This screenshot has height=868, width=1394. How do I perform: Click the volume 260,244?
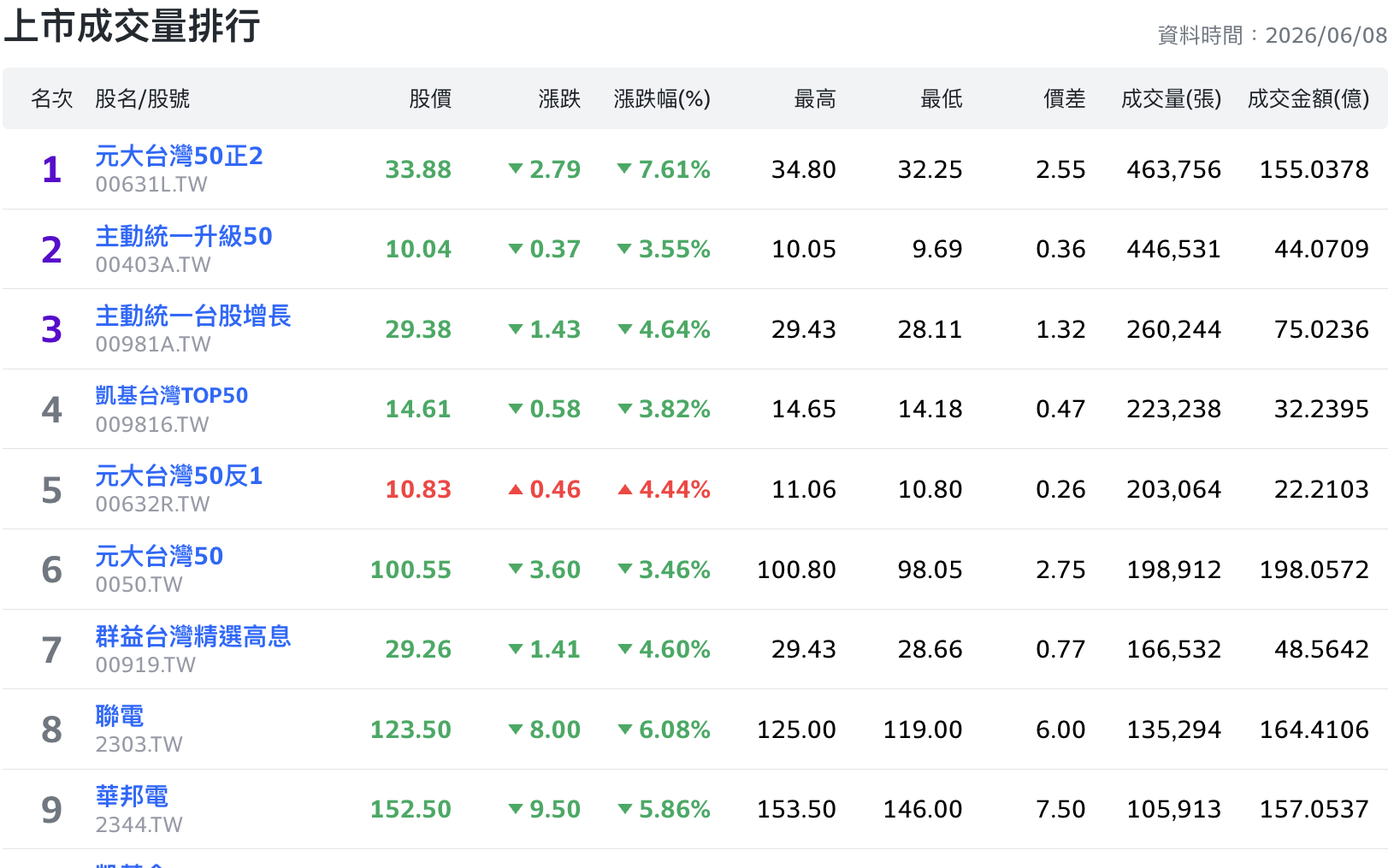(x=1173, y=329)
